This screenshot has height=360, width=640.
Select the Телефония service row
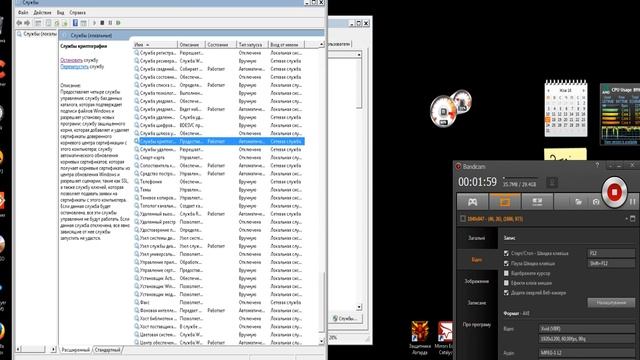pos(219,182)
